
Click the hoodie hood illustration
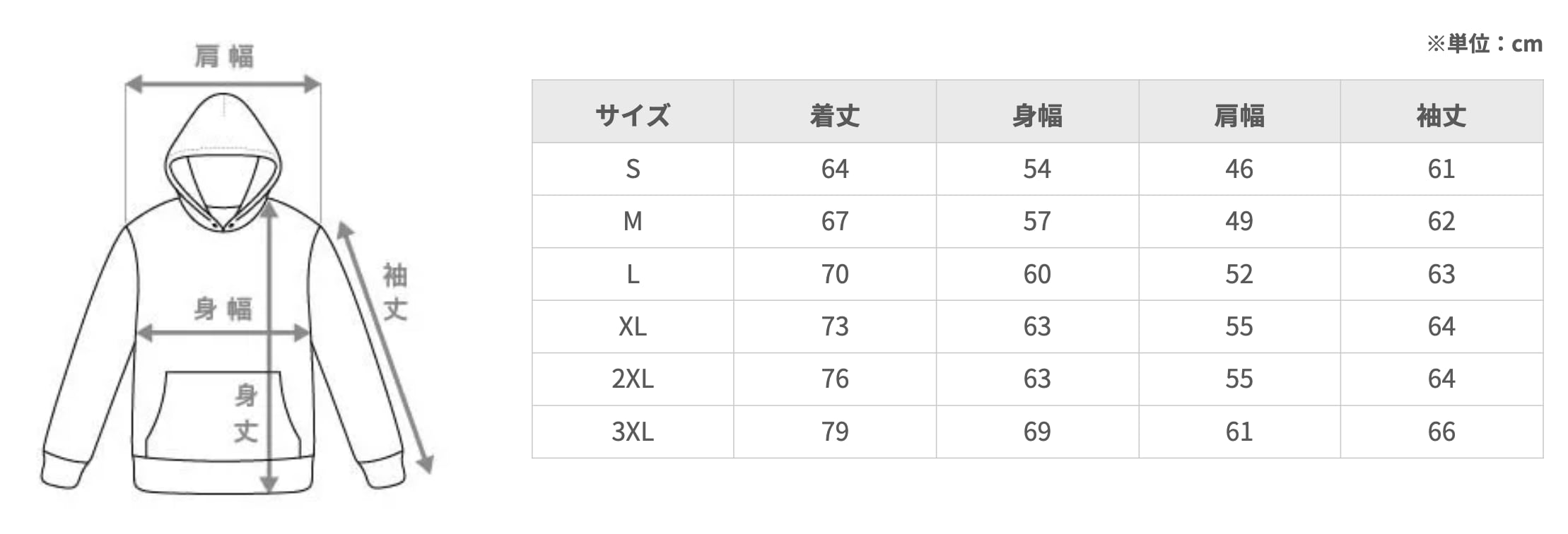point(223,155)
